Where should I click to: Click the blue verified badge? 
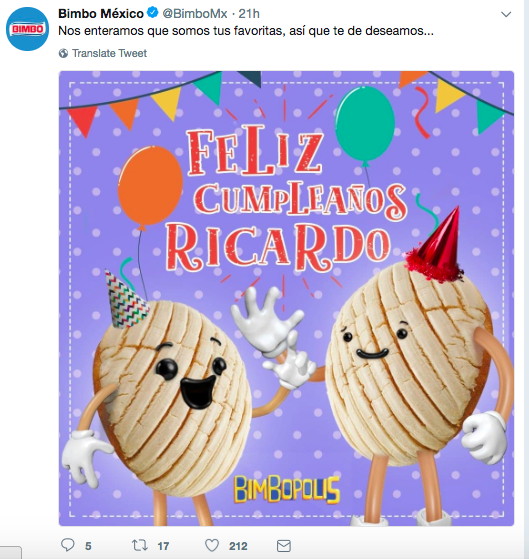[153, 13]
